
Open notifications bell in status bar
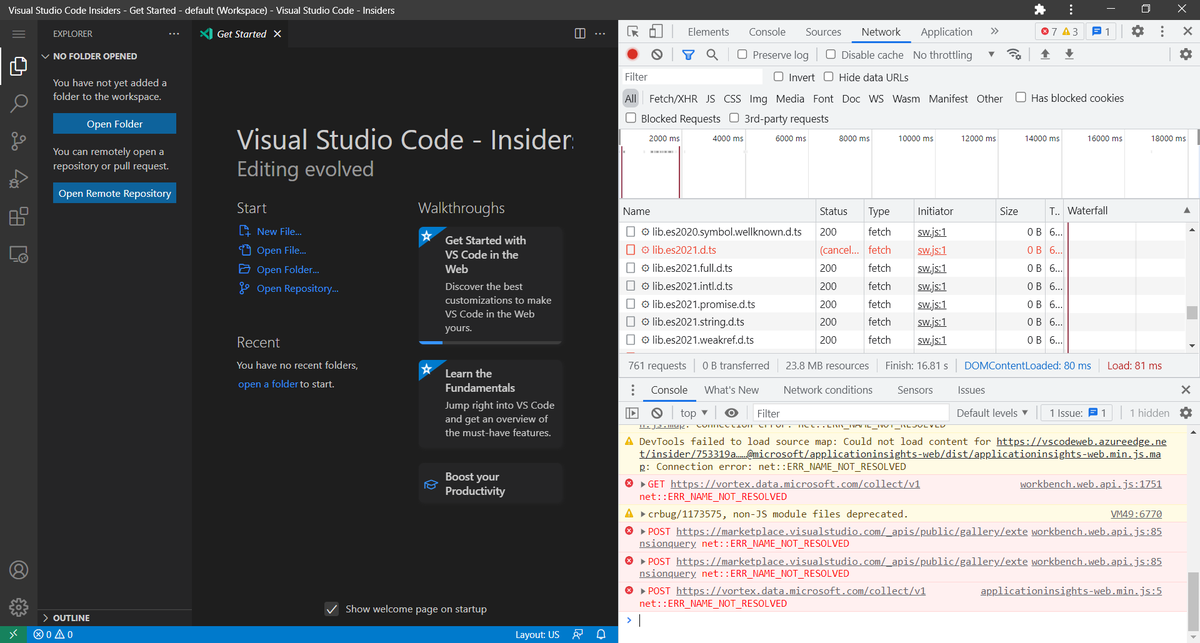coord(601,634)
